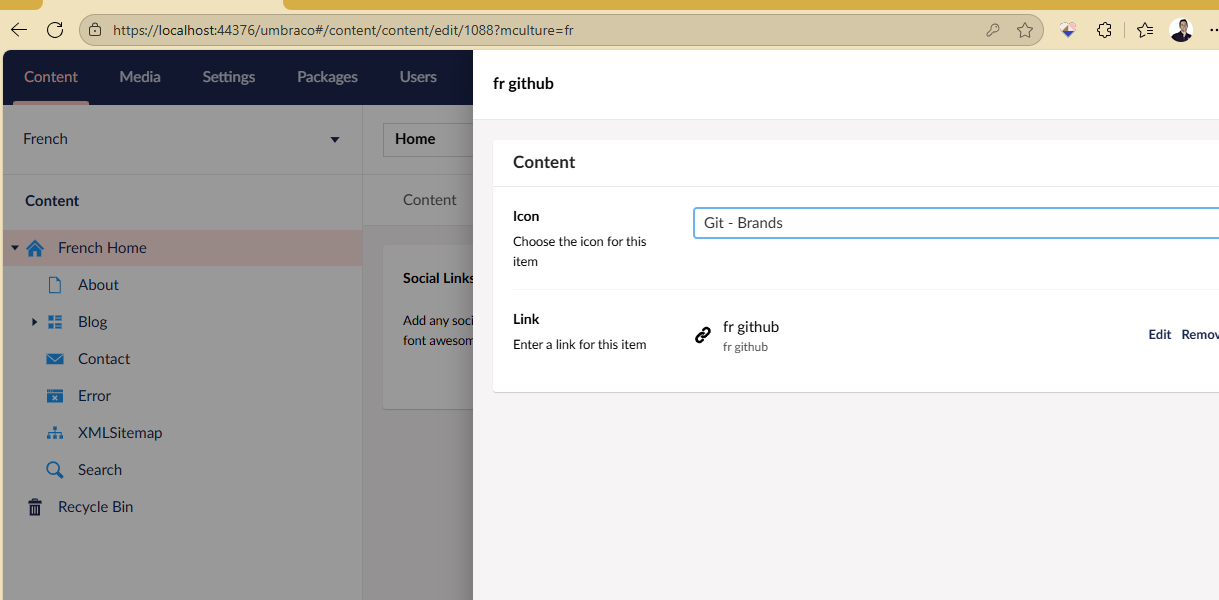Click the French Home house icon
This screenshot has width=1219, height=600.
point(35,248)
